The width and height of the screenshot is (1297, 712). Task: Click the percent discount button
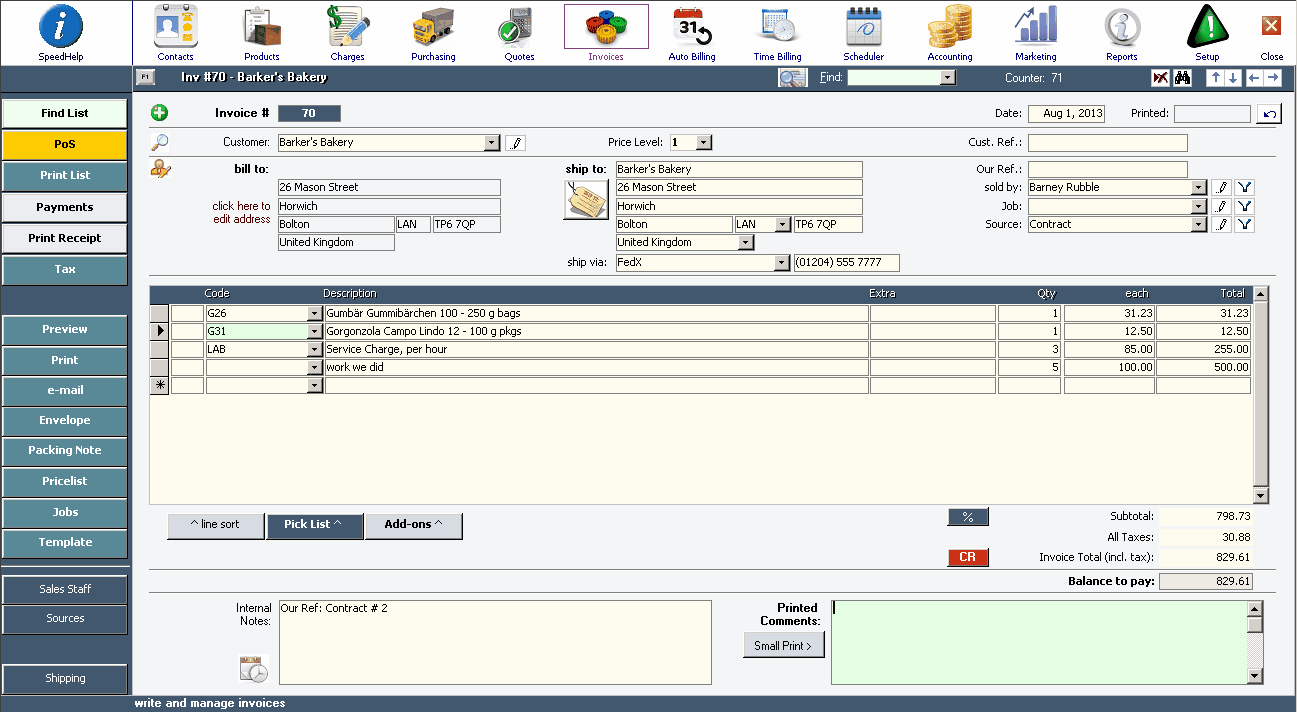pyautogui.click(x=968, y=517)
